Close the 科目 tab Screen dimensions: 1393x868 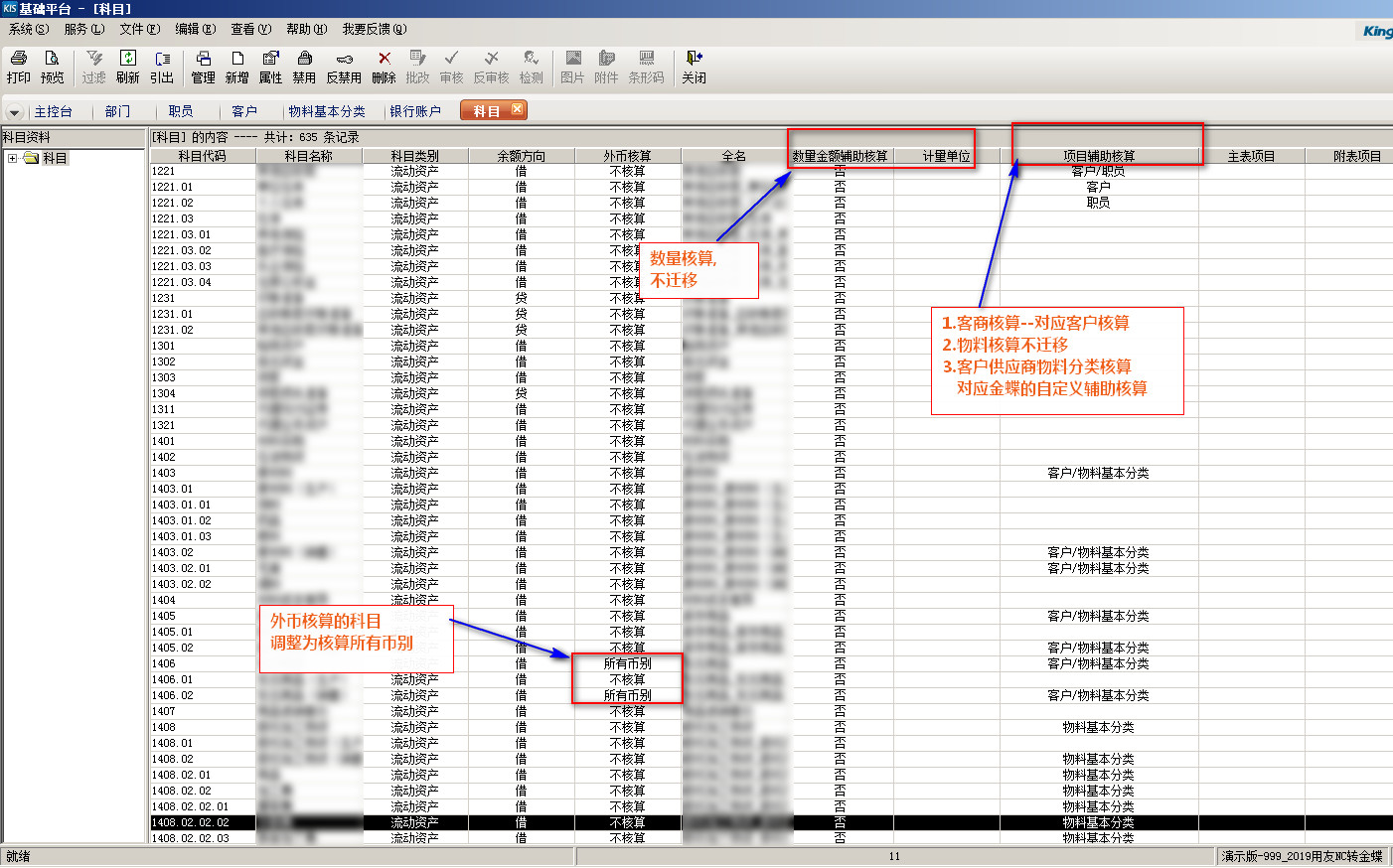click(x=518, y=109)
